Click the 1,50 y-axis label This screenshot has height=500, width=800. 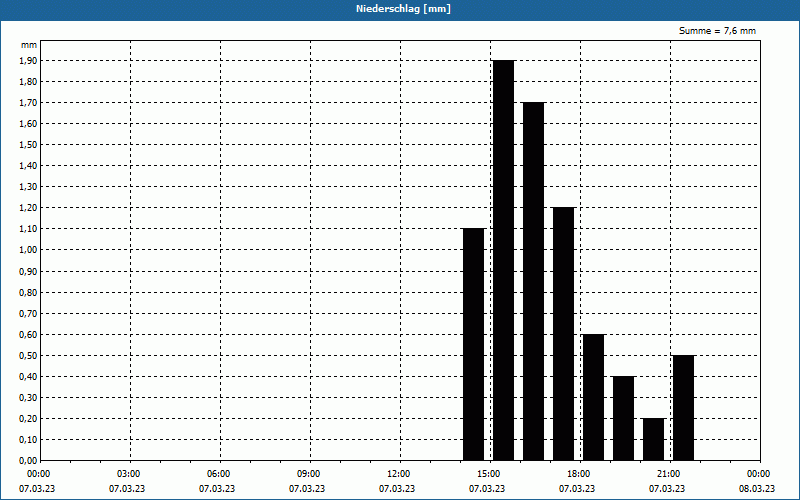(28, 145)
